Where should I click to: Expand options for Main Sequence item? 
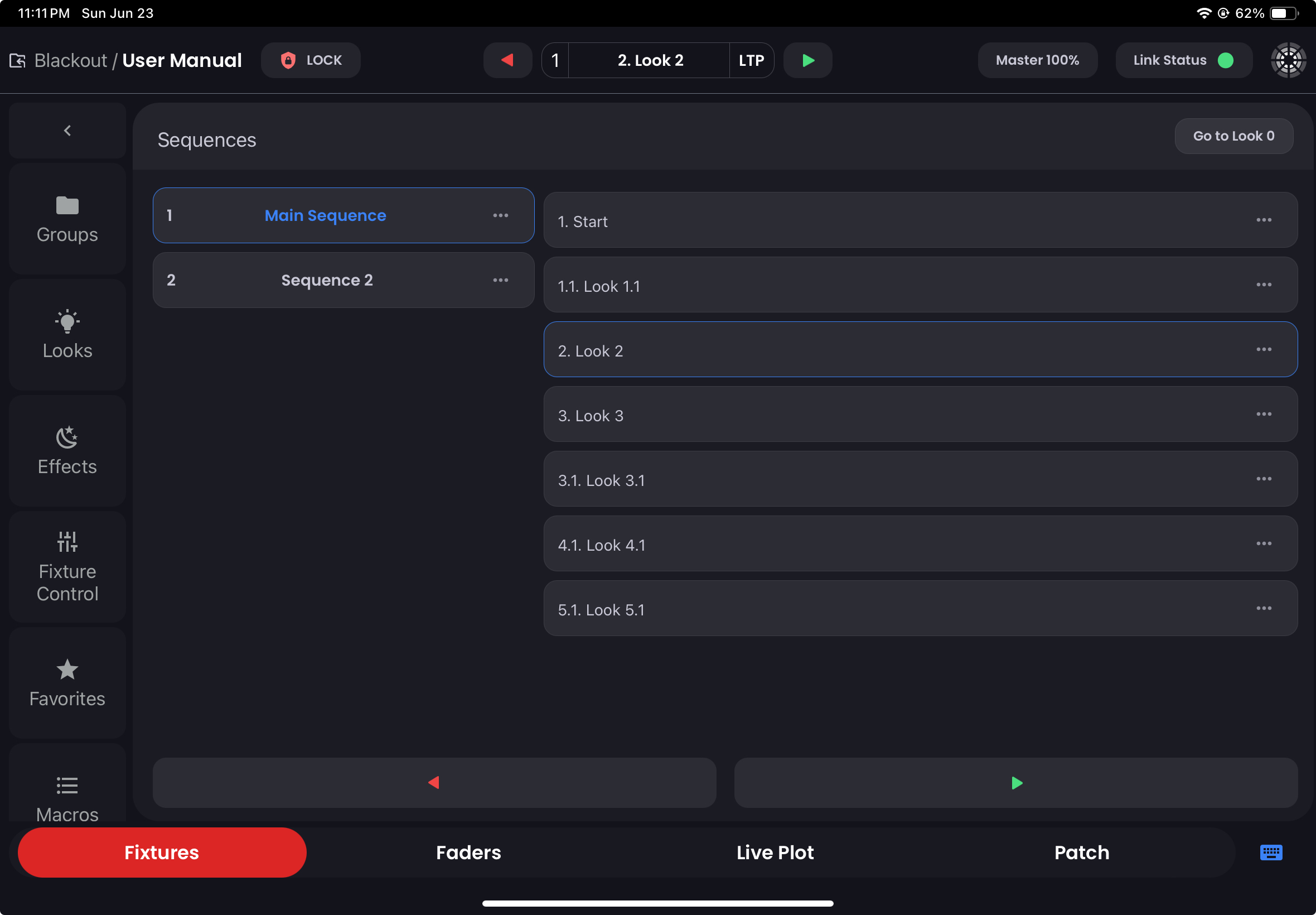(501, 214)
